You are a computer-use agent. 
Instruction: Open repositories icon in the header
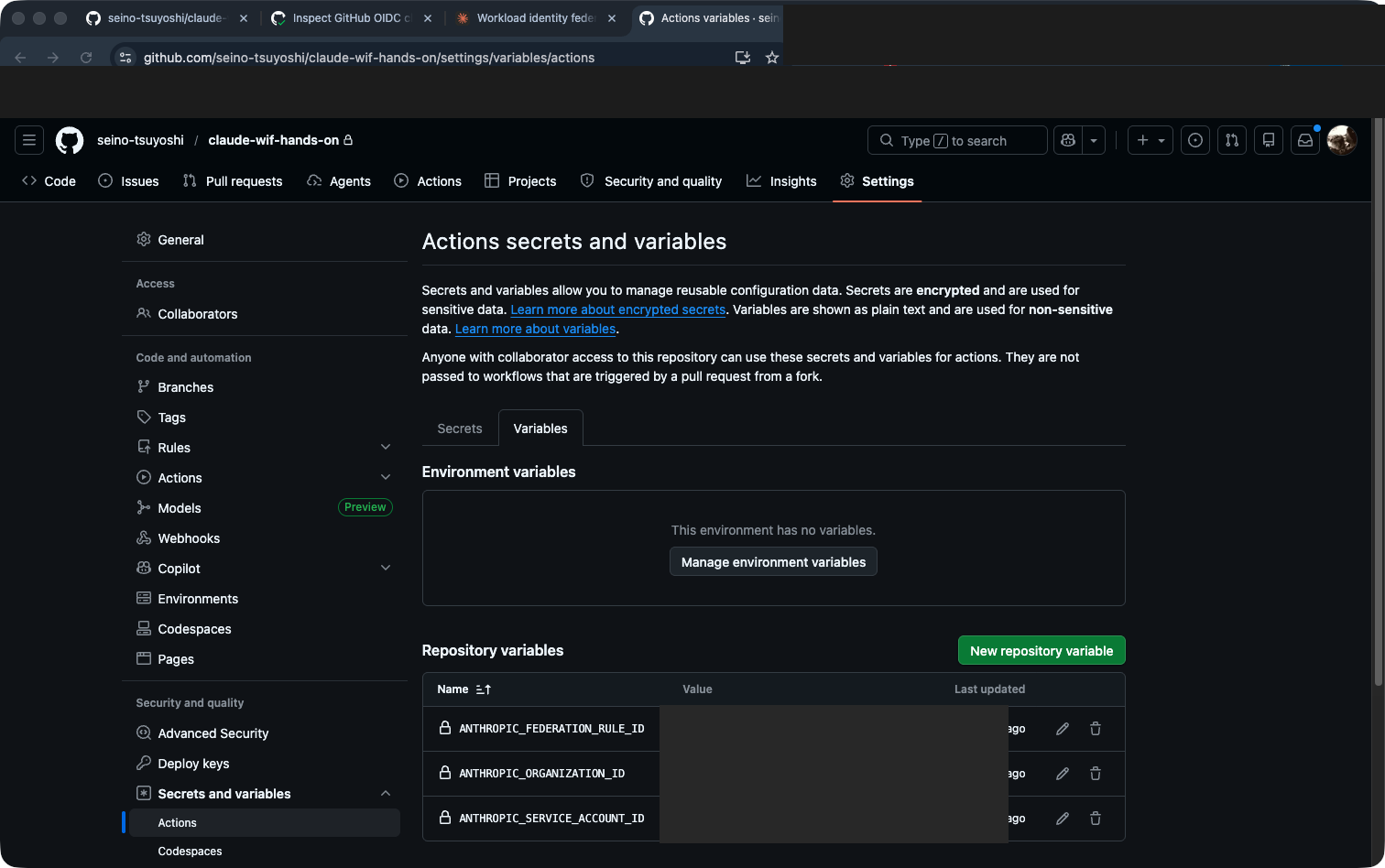tap(1269, 140)
